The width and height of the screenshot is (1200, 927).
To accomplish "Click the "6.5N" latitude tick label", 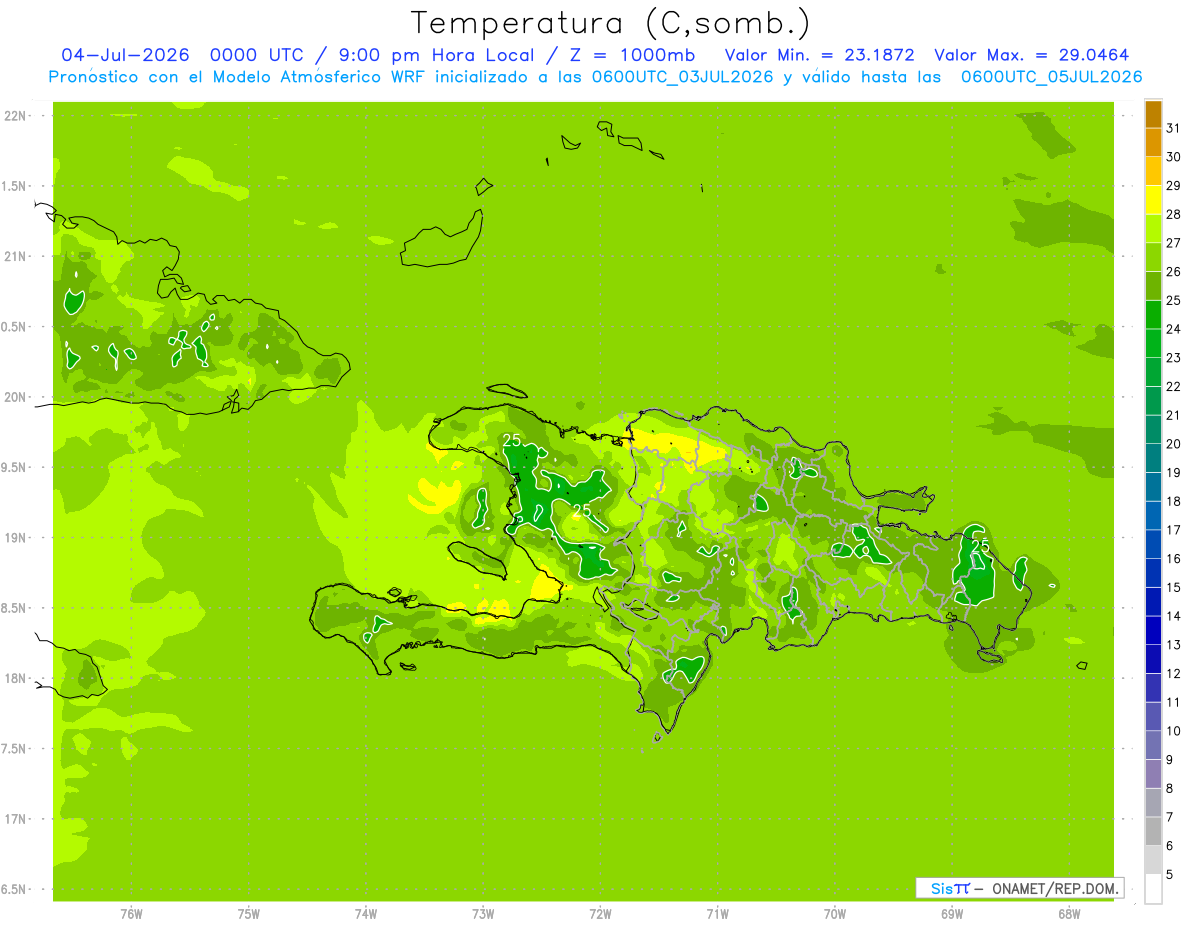I will (x=15, y=889).
